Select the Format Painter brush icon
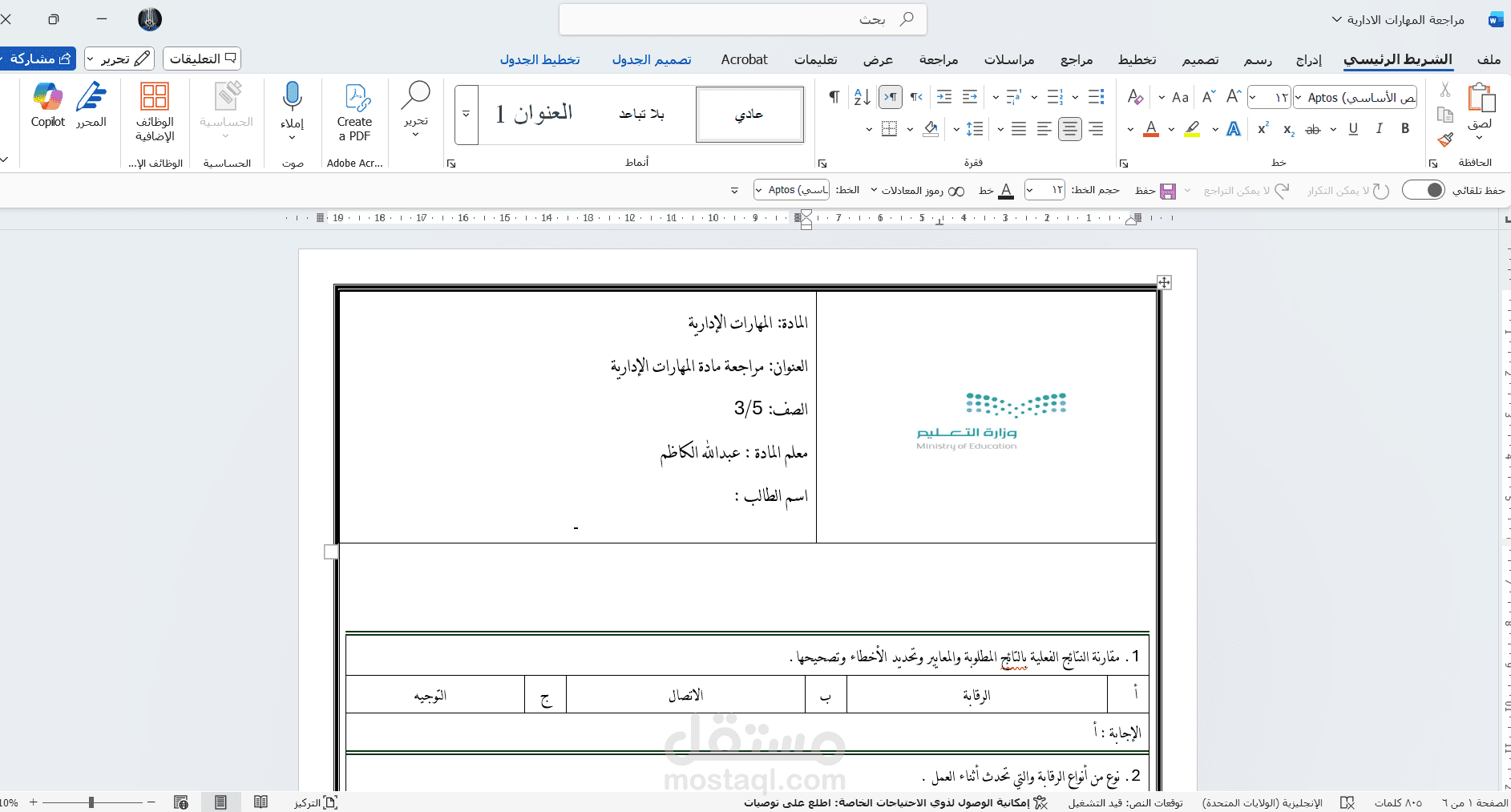Screen dimensions: 1511x812 pos(1445,140)
